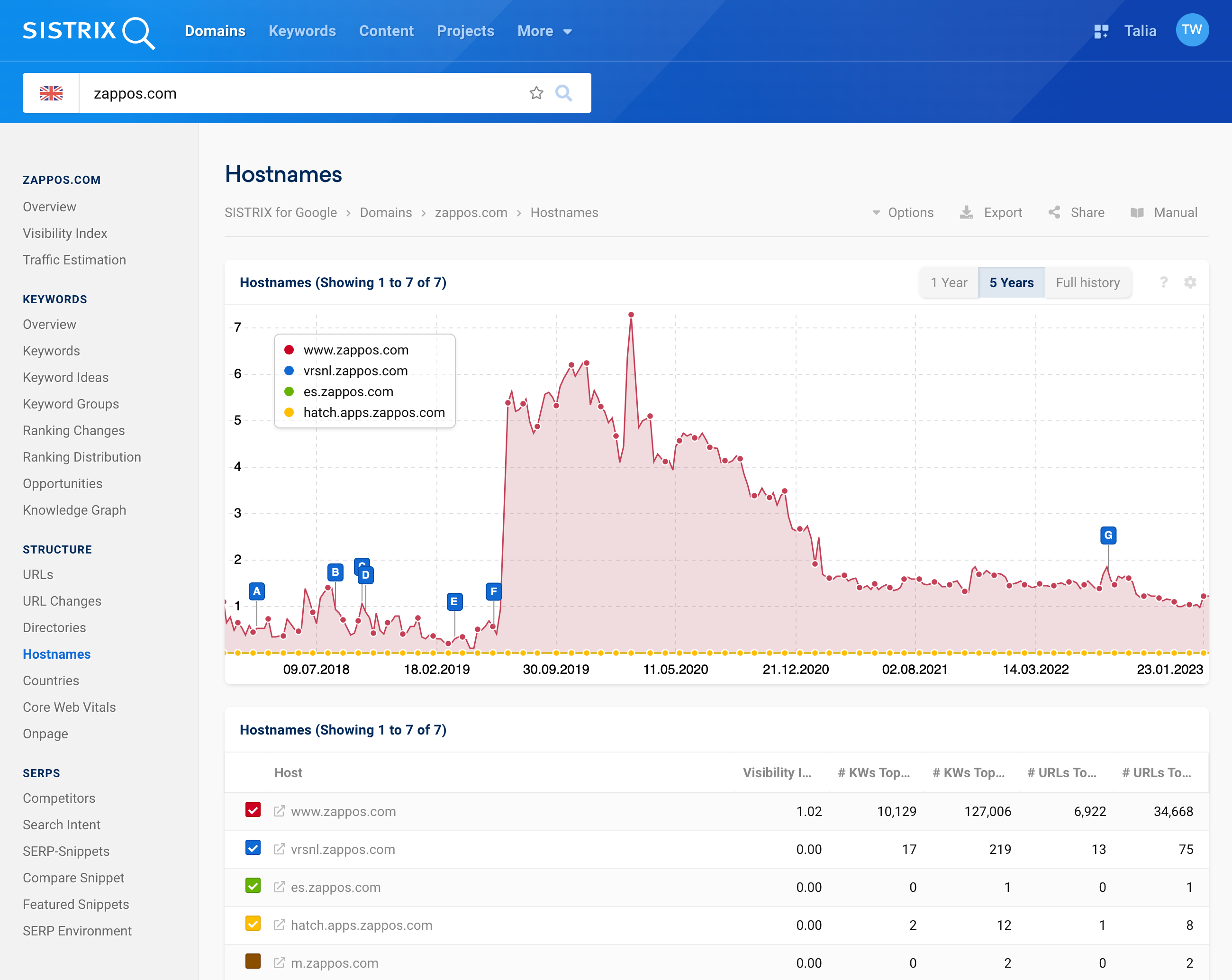
Task: Click the Share icon for hostnames
Action: coord(1056,212)
